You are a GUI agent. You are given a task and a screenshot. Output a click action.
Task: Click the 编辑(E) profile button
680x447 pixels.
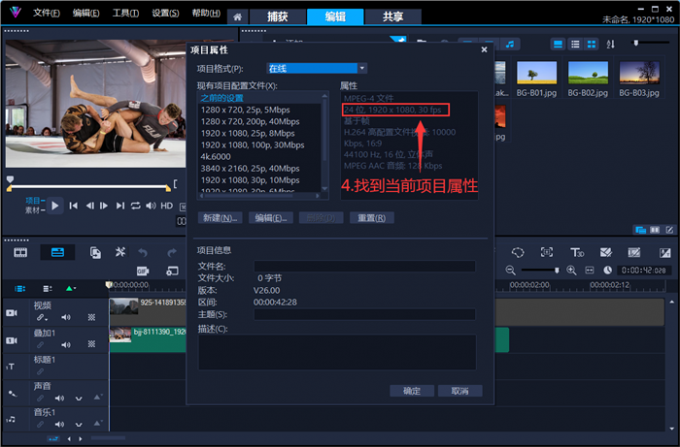(x=271, y=218)
